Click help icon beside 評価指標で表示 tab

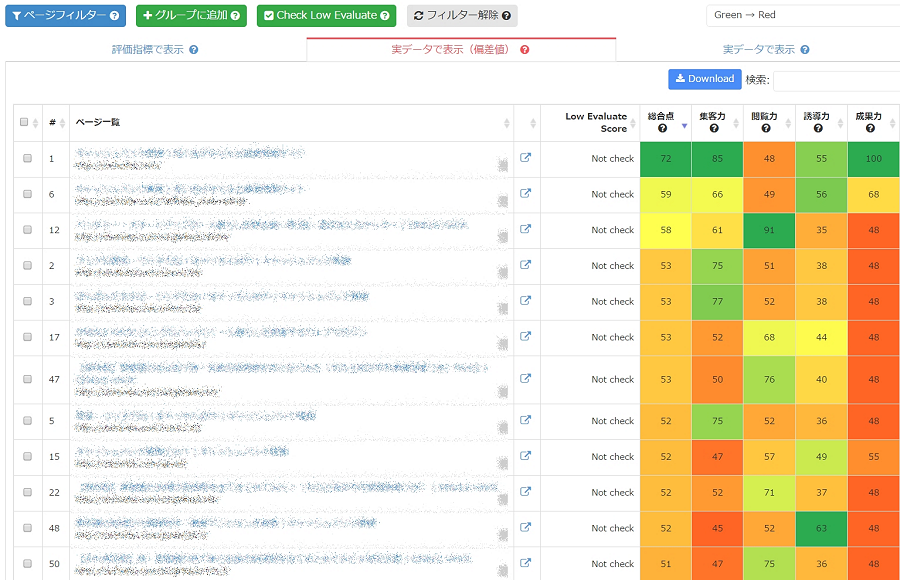[194, 50]
